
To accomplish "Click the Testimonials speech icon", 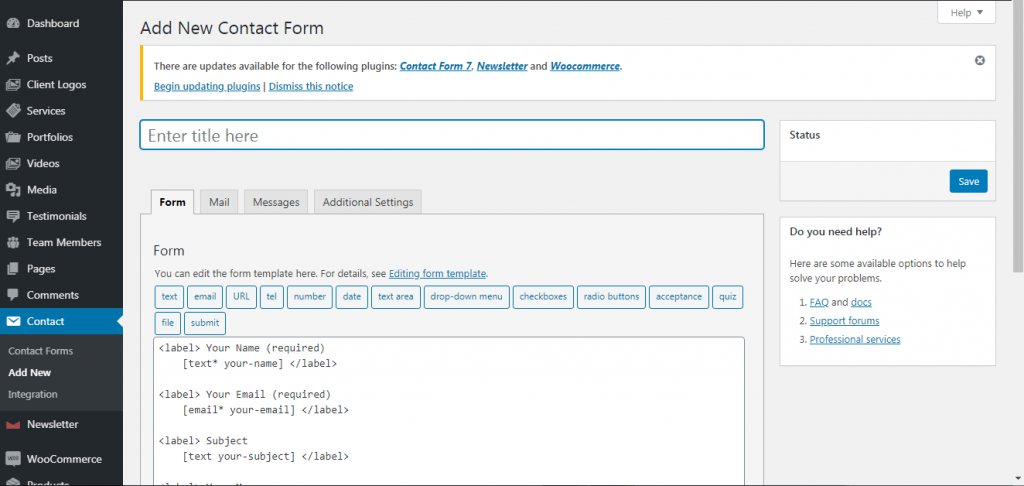I will (x=13, y=216).
